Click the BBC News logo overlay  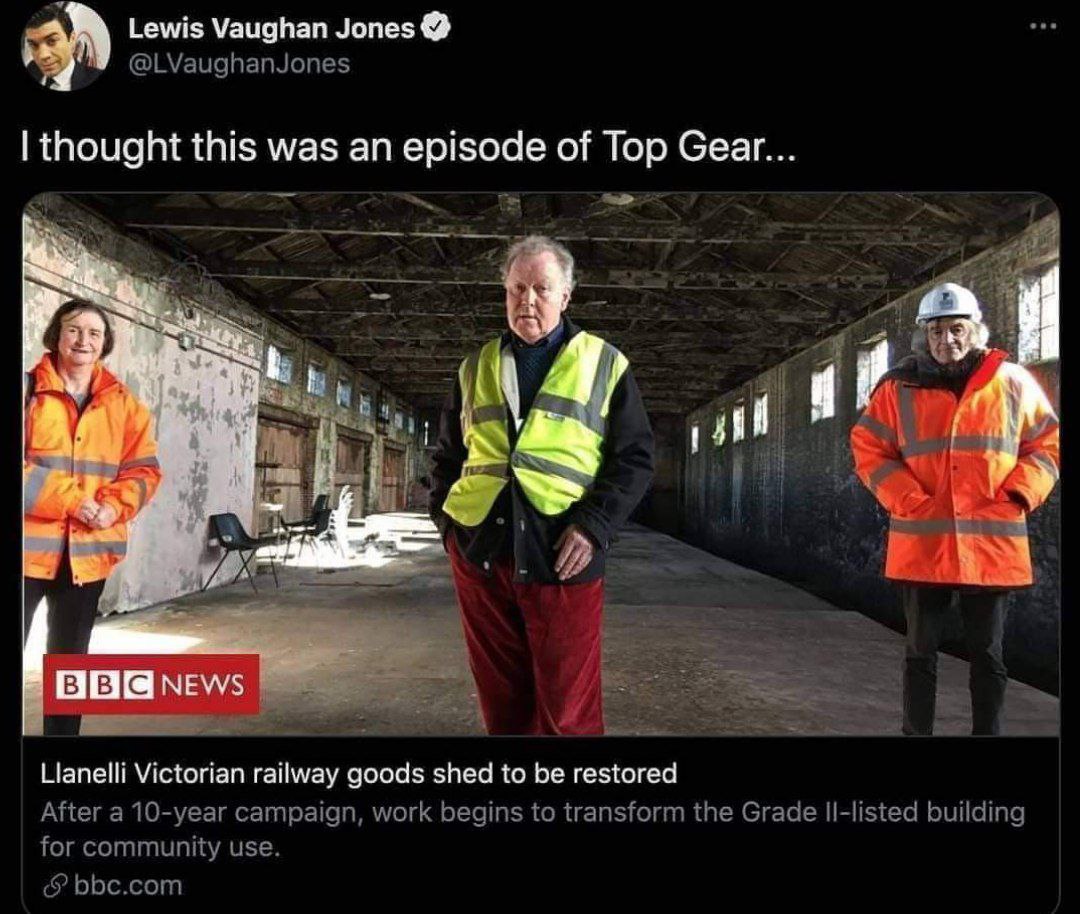coord(152,684)
